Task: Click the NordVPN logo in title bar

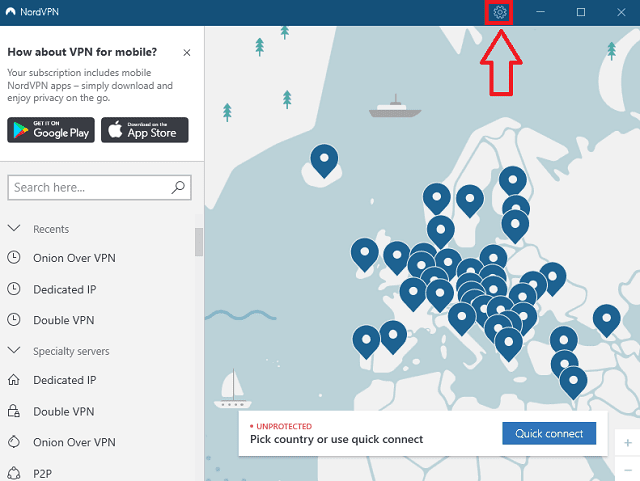Action: pyautogui.click(x=11, y=12)
